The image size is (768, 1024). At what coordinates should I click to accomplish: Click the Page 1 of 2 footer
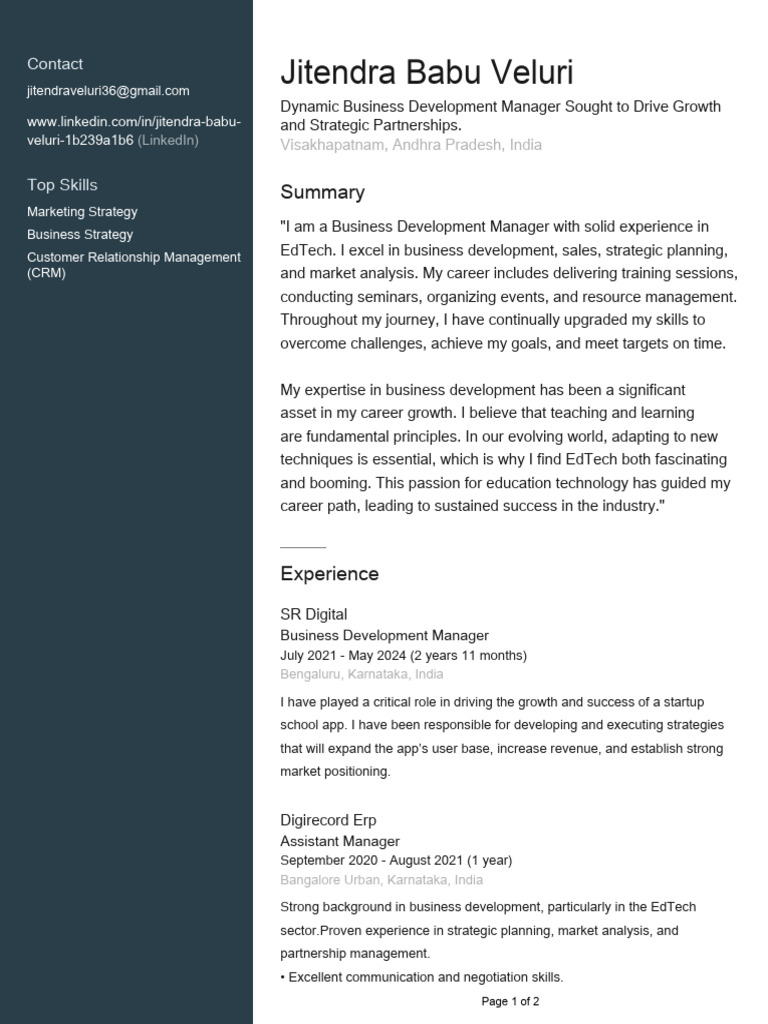(510, 1001)
